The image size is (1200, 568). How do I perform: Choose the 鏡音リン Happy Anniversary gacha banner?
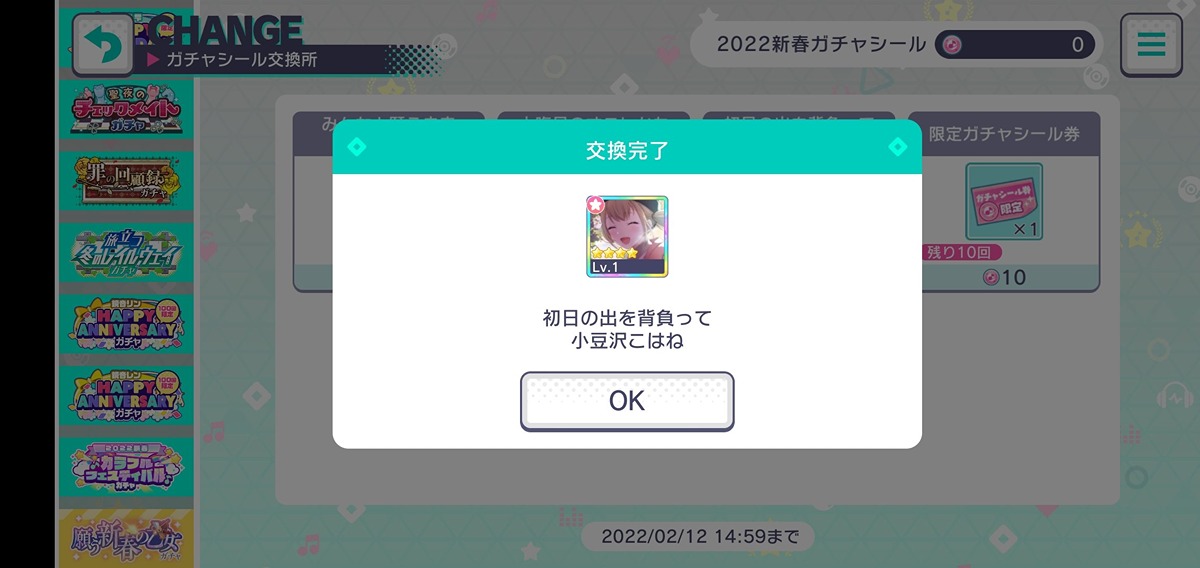(126, 322)
